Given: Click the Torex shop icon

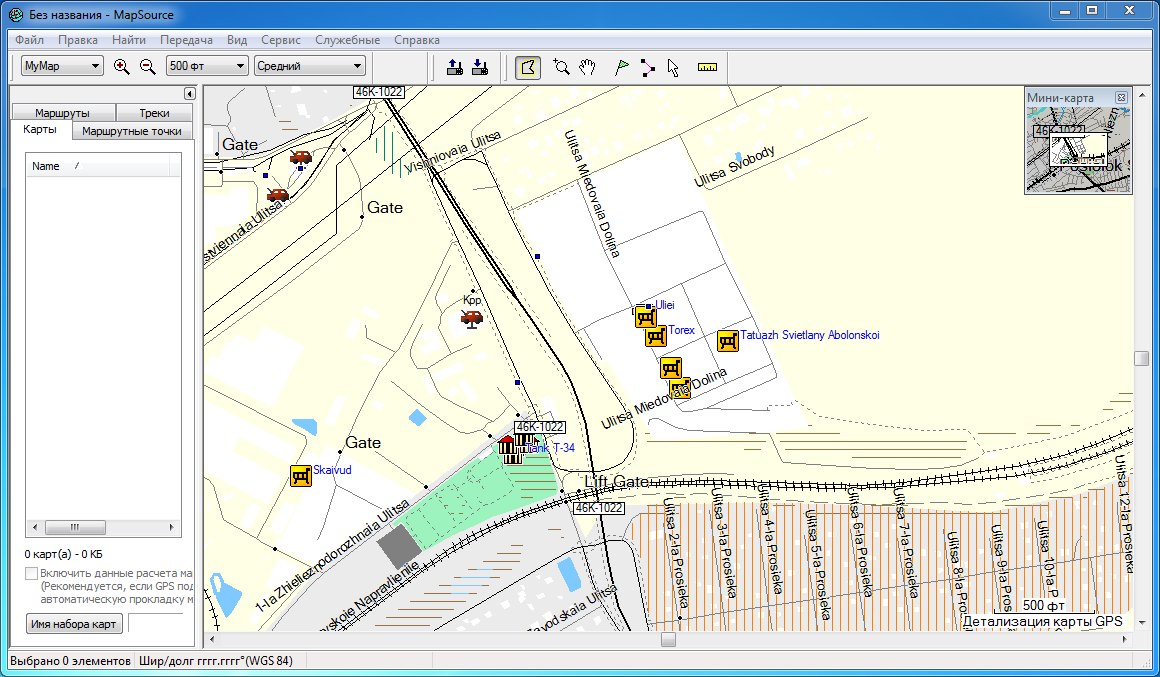Looking at the screenshot, I should (655, 336).
